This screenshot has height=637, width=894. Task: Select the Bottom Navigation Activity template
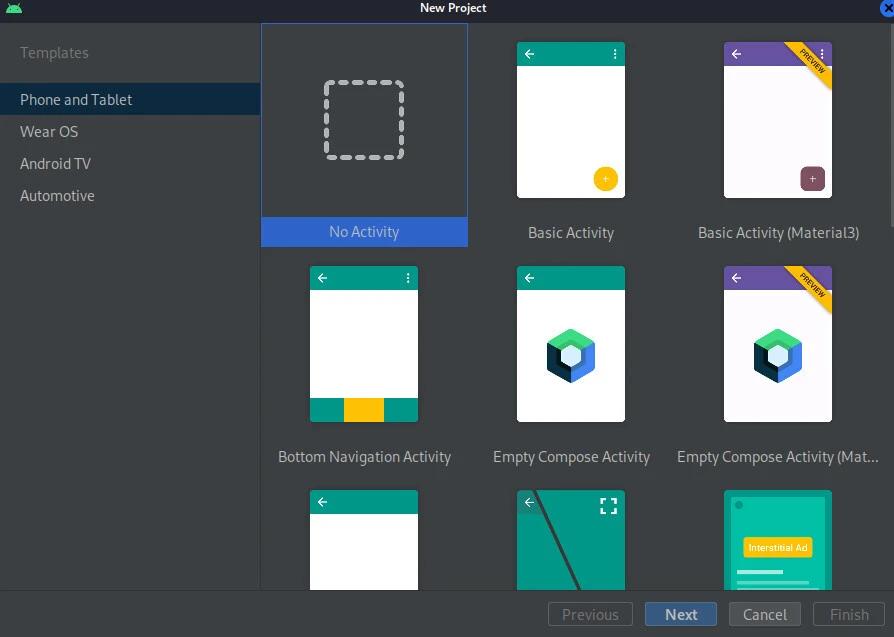364,344
